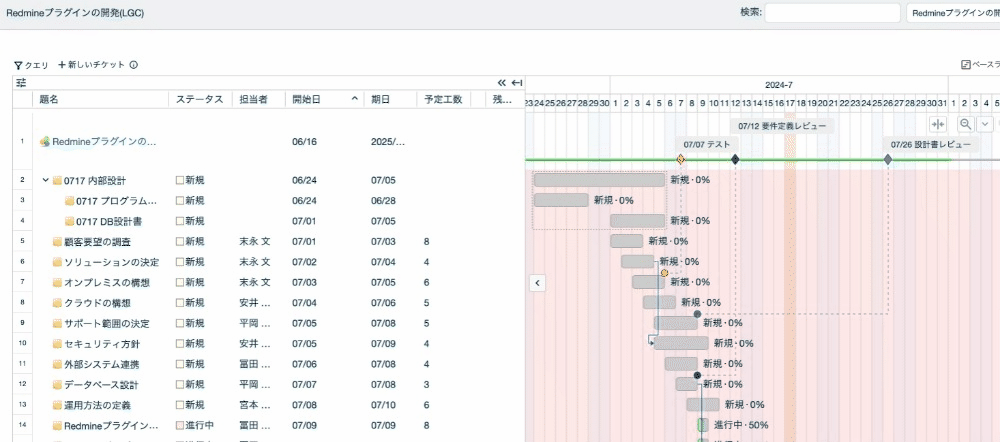Open ticket 顧客要望の調査

pyautogui.click(x=98, y=242)
